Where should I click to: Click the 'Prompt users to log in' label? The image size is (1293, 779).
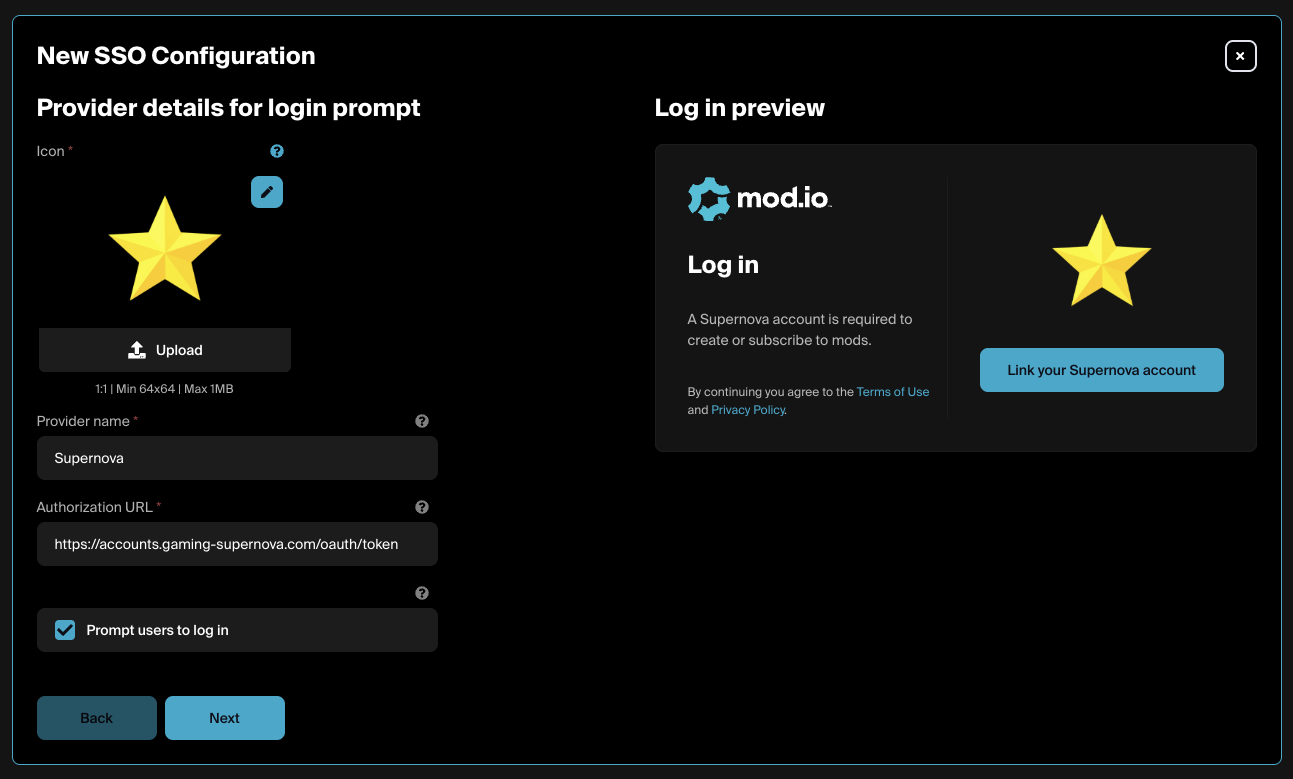point(158,630)
